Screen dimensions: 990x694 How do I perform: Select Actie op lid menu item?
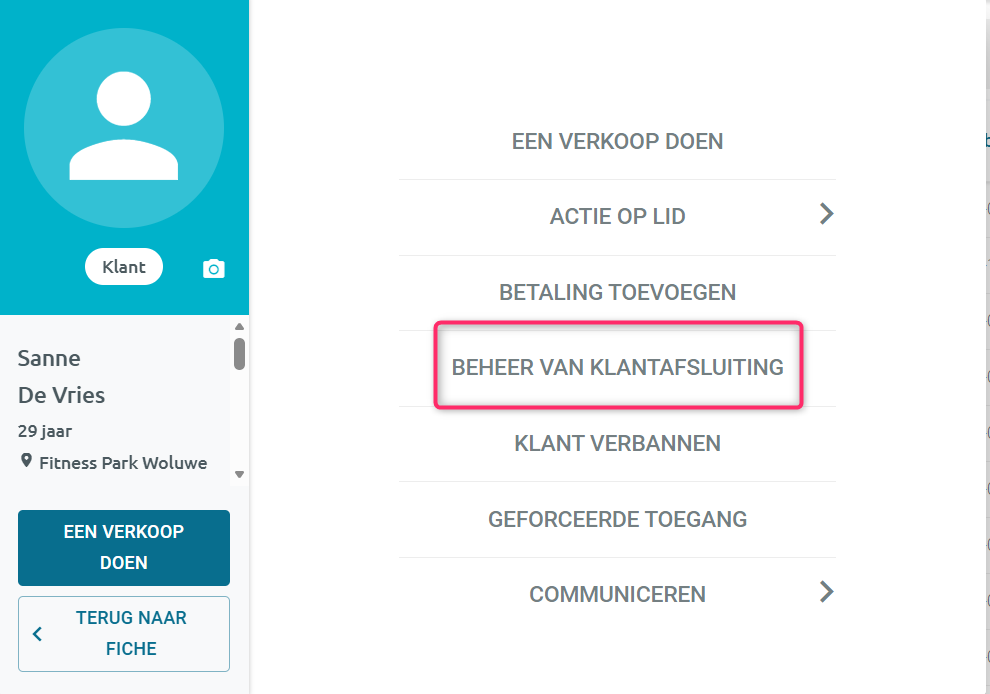pyautogui.click(x=617, y=217)
